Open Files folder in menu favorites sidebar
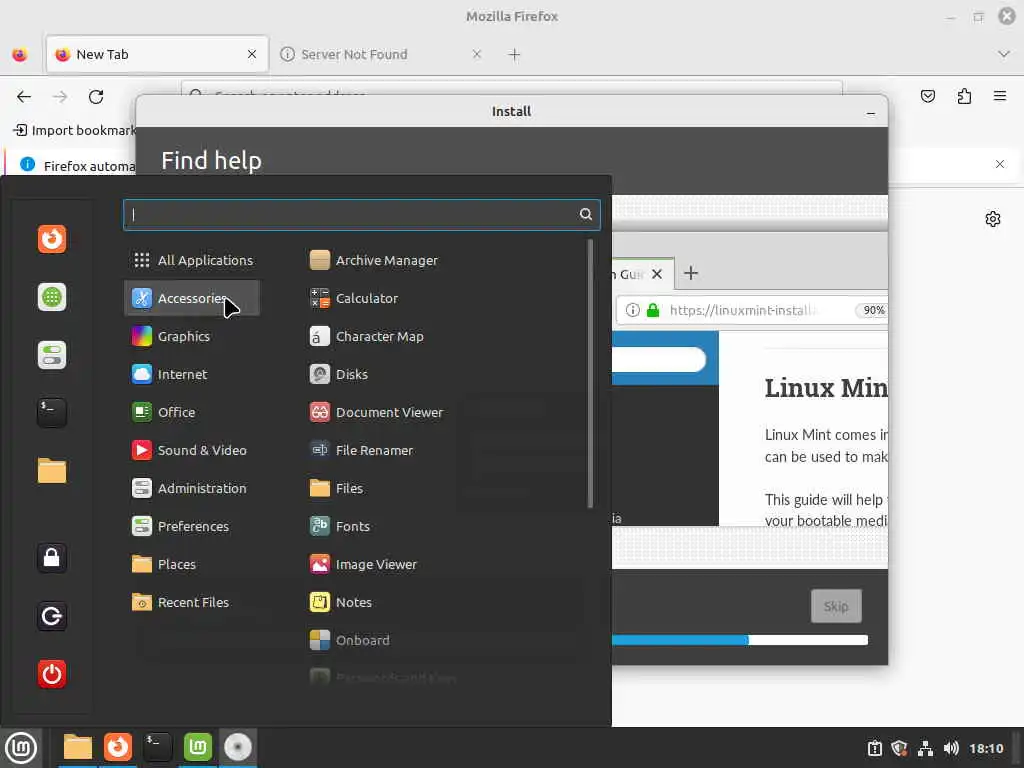This screenshot has height=768, width=1024. click(52, 471)
